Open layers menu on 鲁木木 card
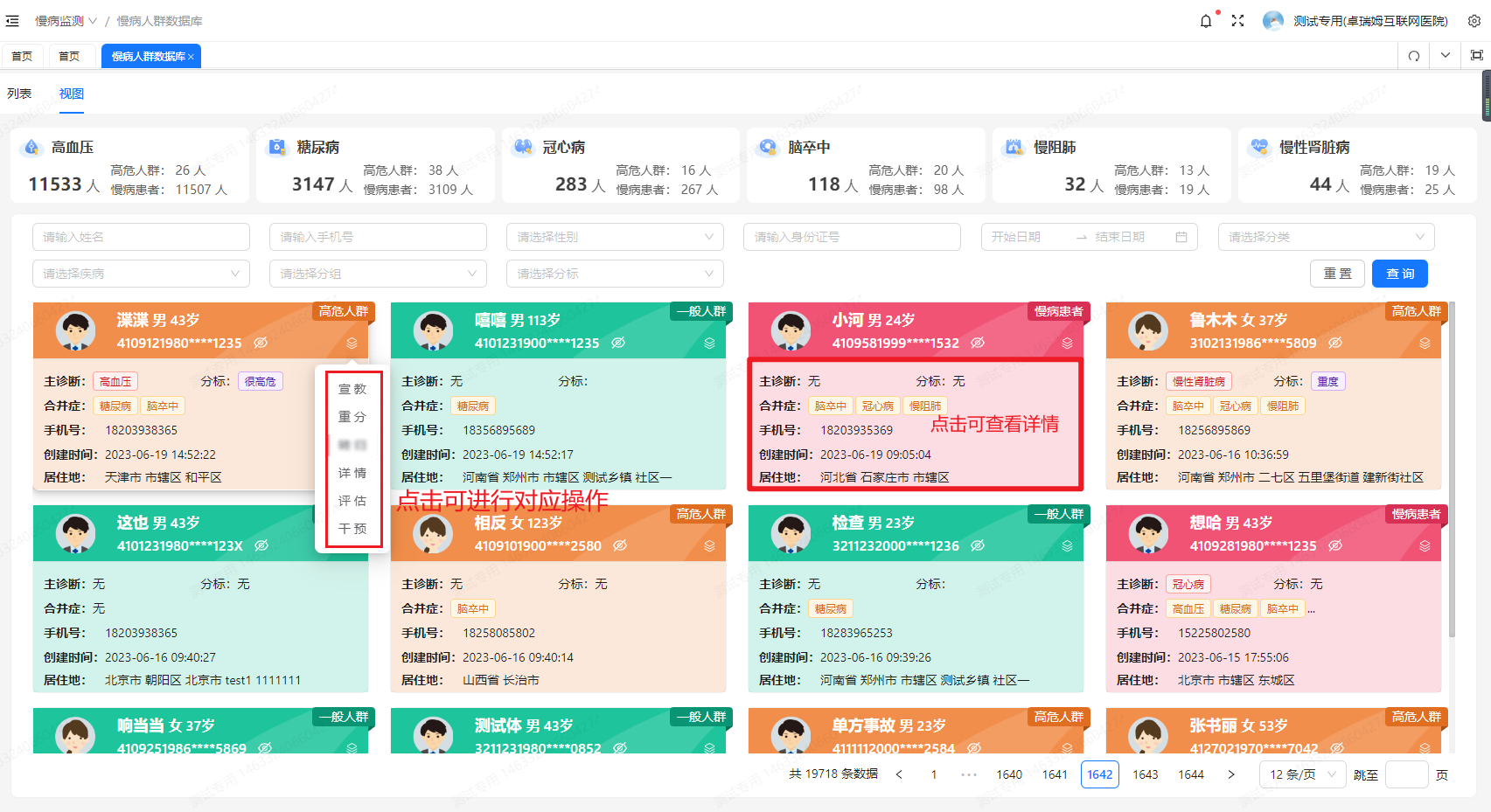 (1425, 344)
